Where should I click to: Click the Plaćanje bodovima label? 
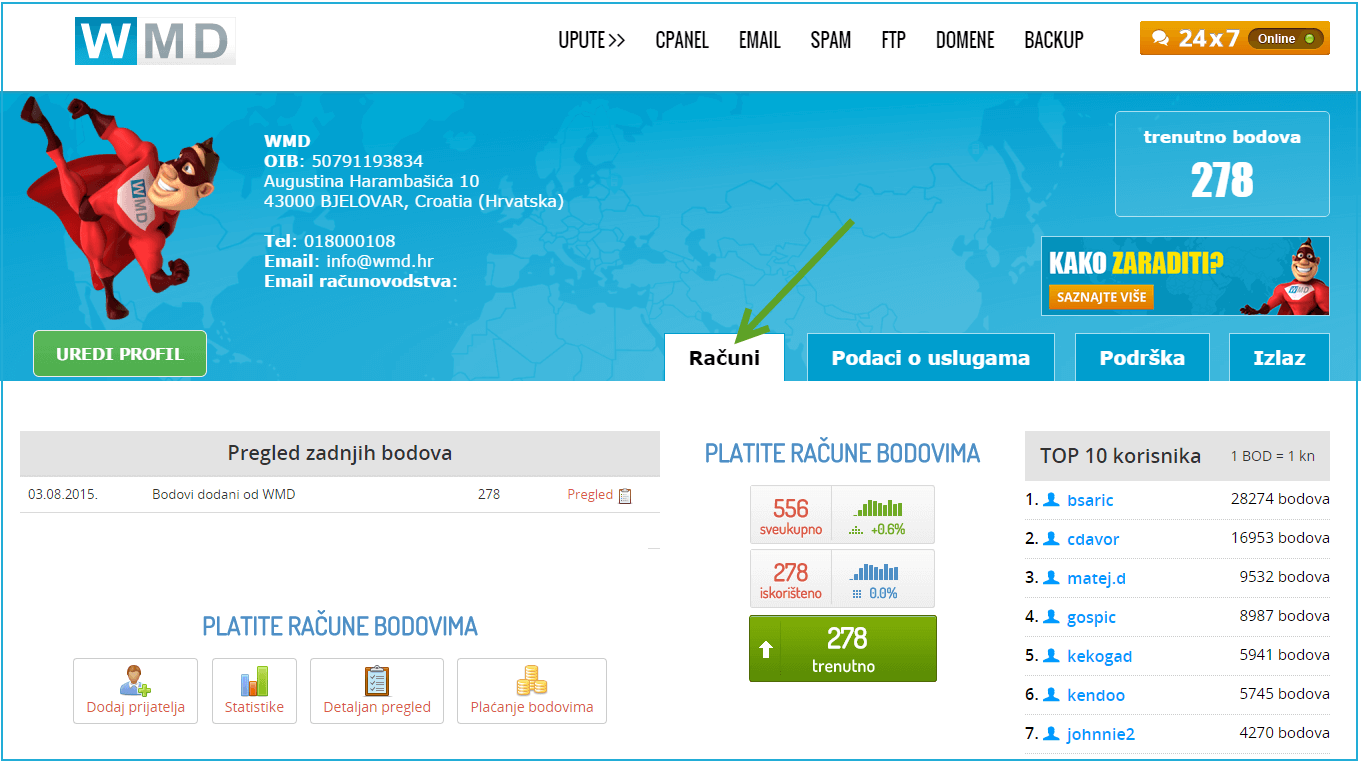click(x=532, y=707)
